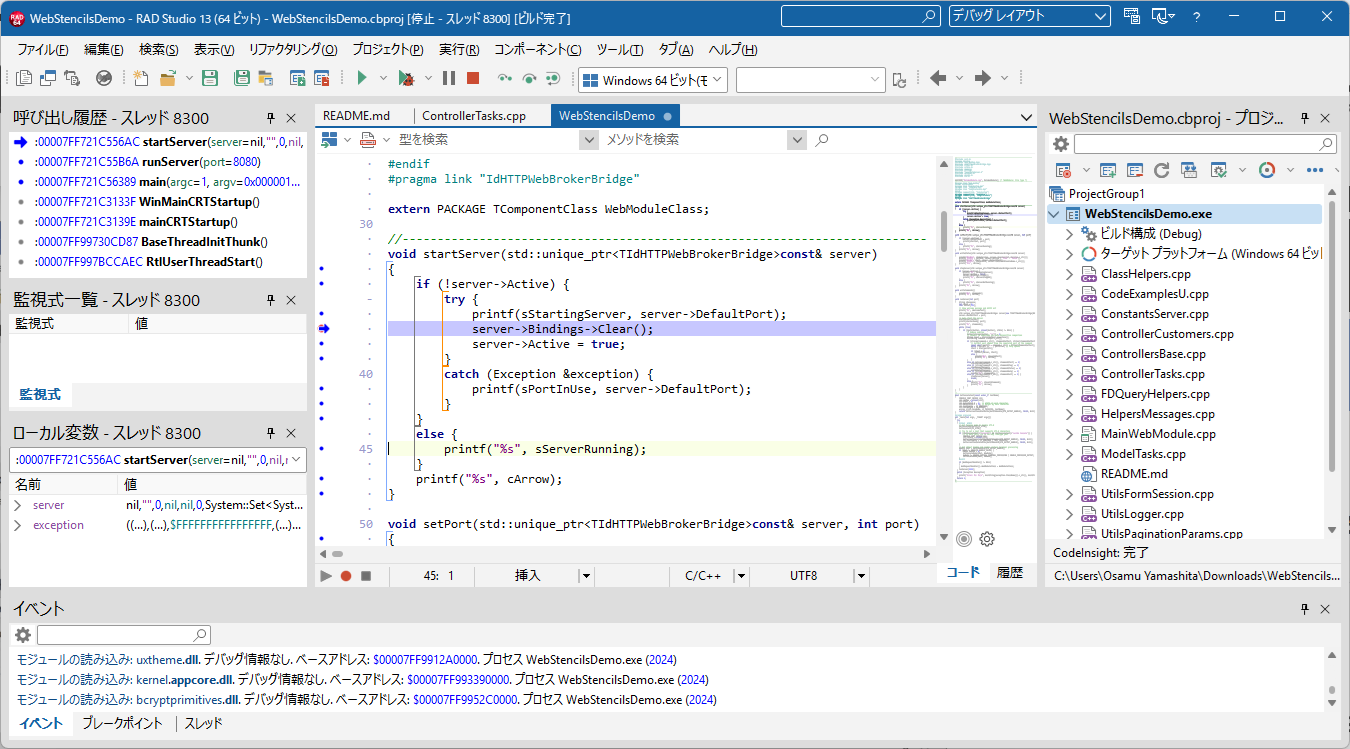Click the project manager search field
1350x749 pixels.
tap(1206, 144)
